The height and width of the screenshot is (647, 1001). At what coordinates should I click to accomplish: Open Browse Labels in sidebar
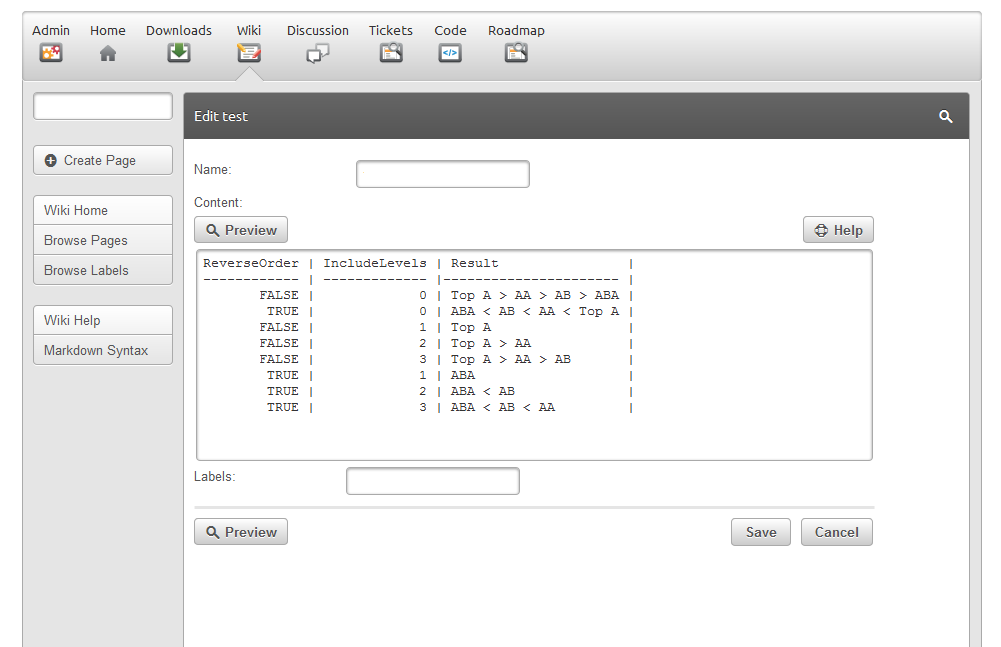[103, 270]
